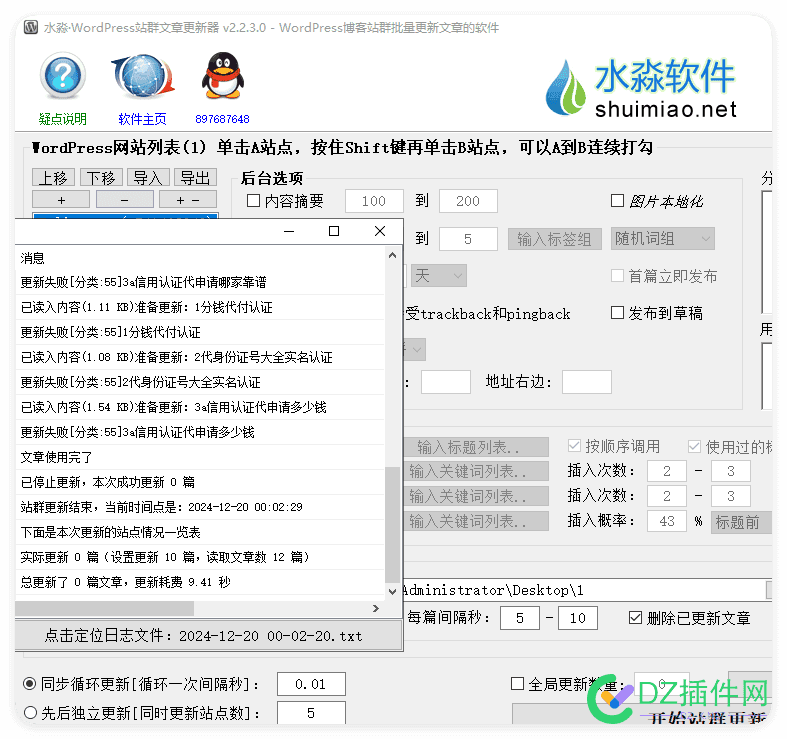Image resolution: width=787 pixels, height=739 pixels.
Task: Click the 导出 button
Action: [x=195, y=178]
